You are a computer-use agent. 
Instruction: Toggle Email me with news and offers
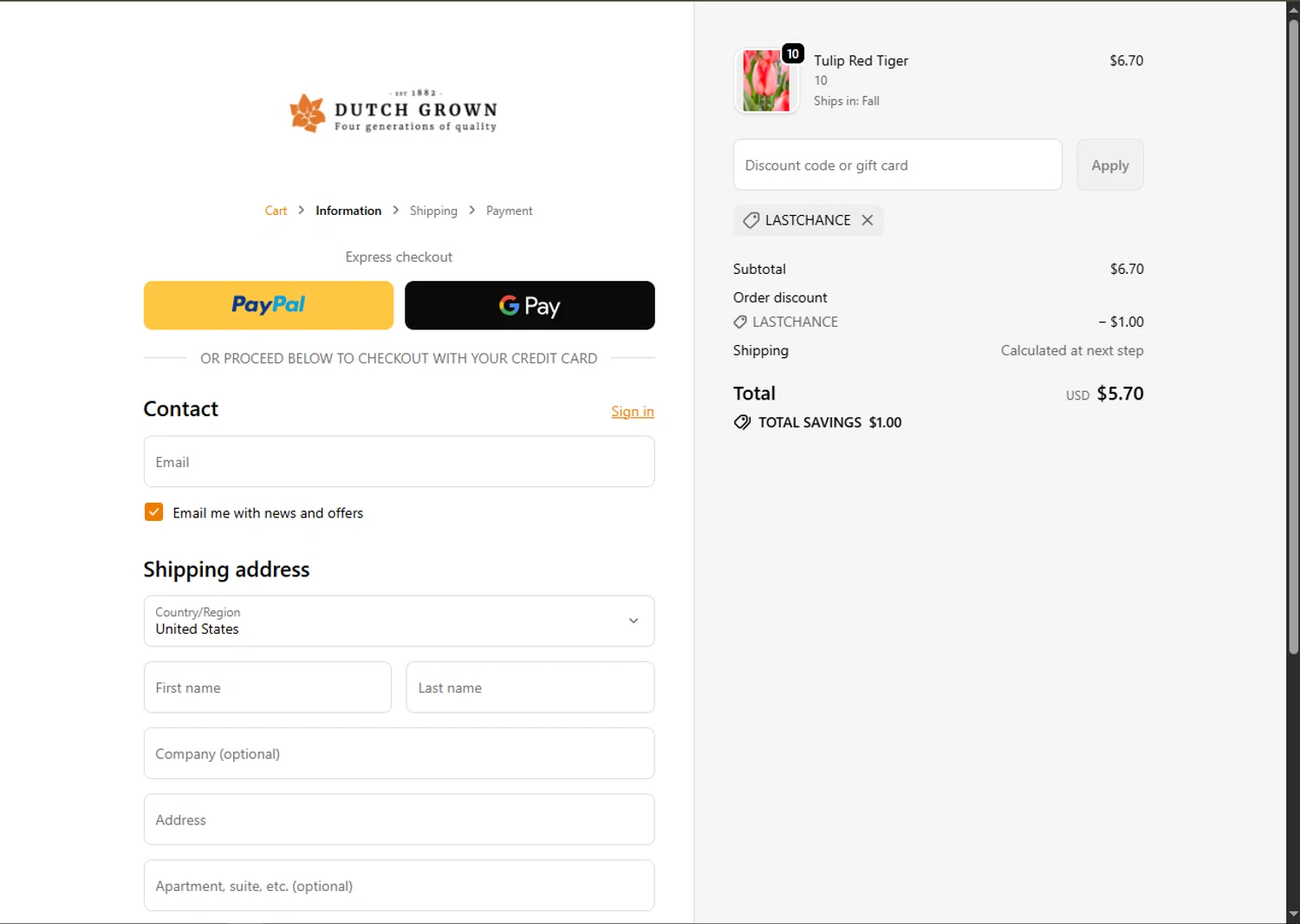tap(153, 512)
